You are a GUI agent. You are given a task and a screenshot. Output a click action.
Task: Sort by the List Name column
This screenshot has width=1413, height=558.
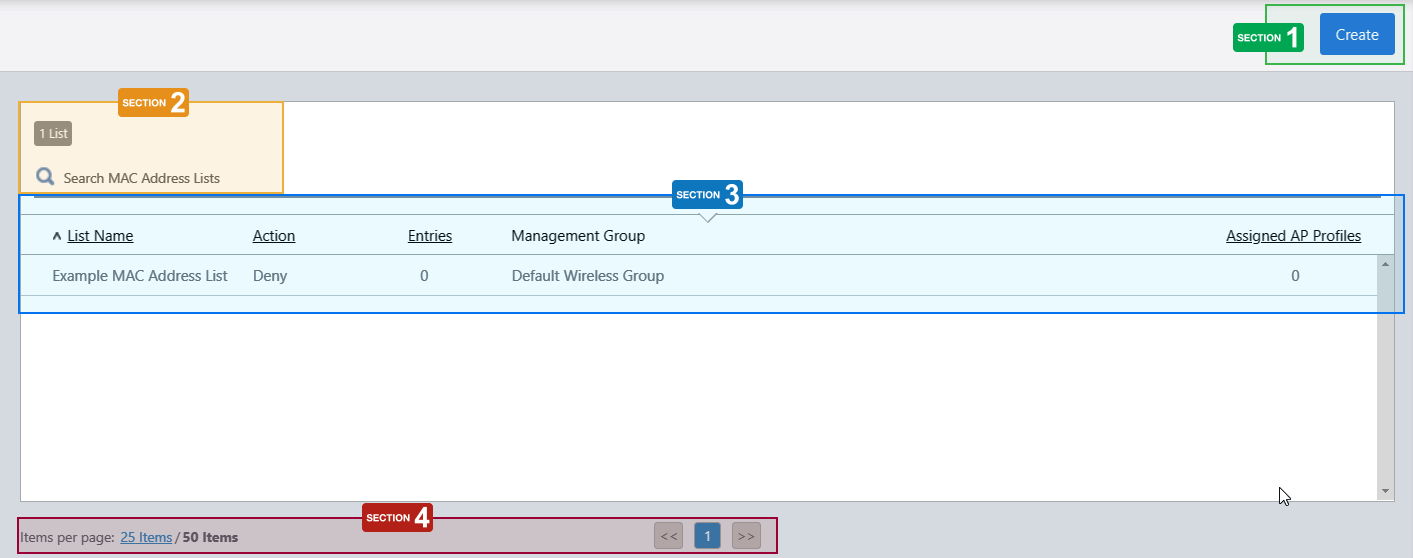(100, 236)
